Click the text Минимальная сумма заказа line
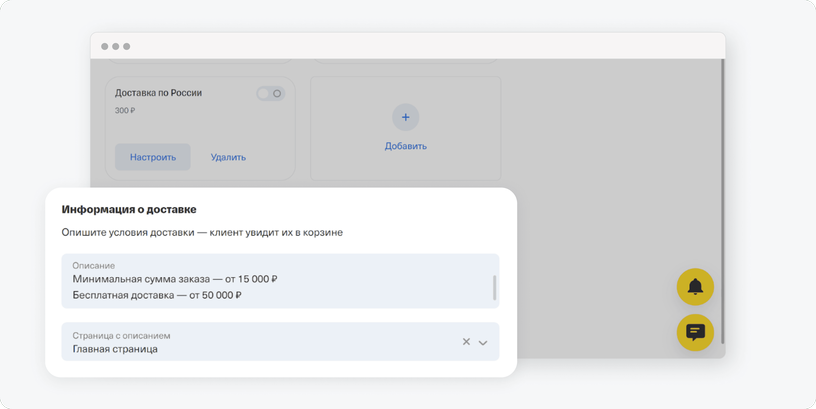This screenshot has height=409, width=816. pyautogui.click(x=175, y=279)
